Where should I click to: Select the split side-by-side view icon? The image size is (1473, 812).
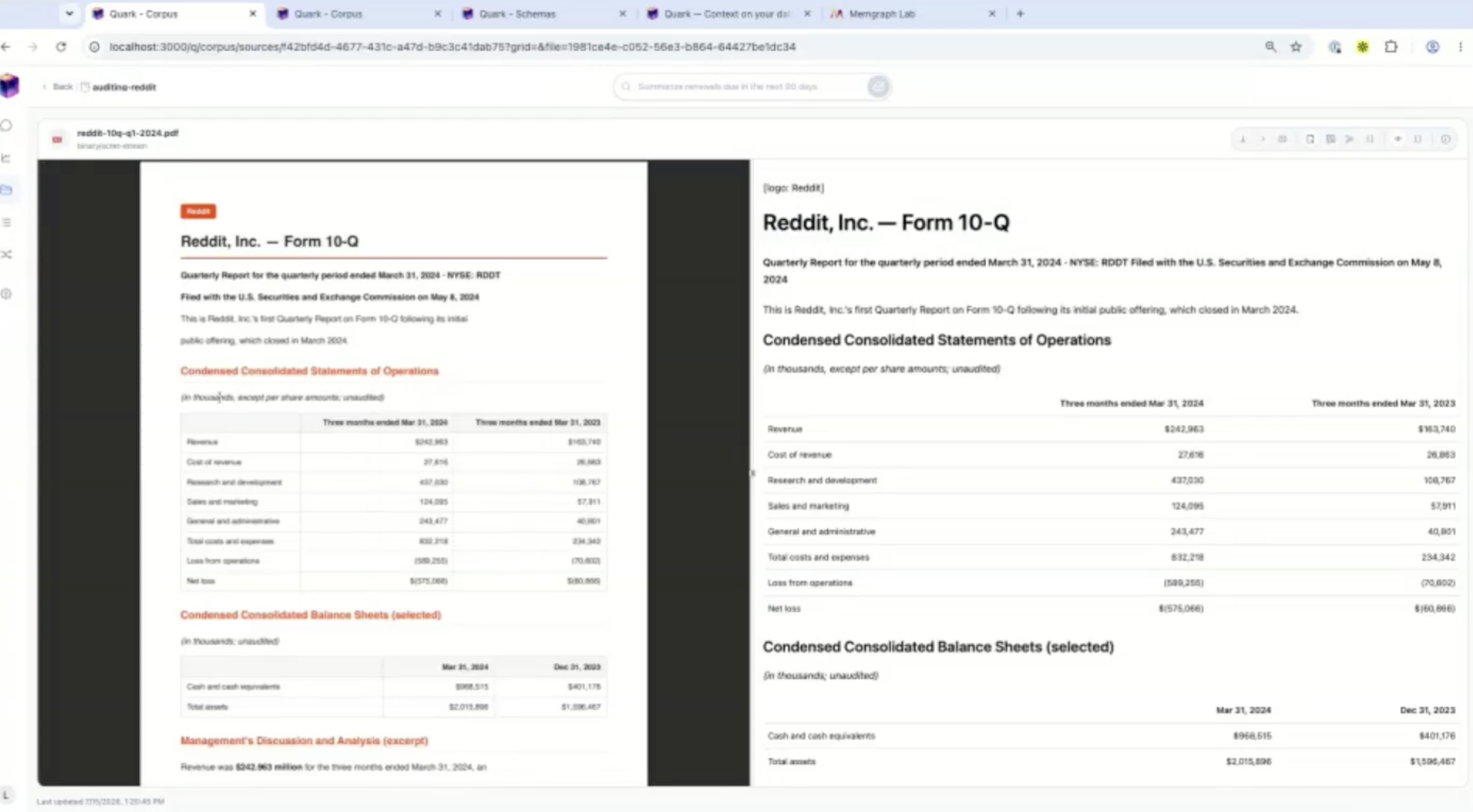click(x=1331, y=140)
